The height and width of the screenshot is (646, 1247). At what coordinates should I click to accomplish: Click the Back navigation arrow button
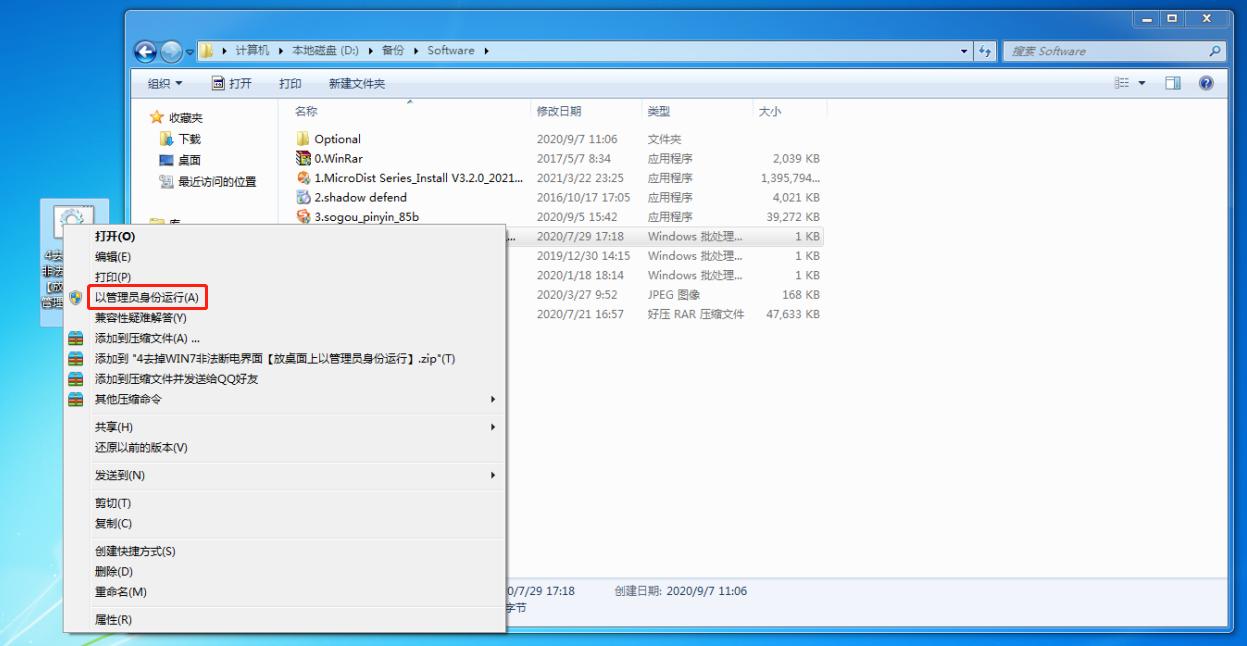pyautogui.click(x=146, y=51)
